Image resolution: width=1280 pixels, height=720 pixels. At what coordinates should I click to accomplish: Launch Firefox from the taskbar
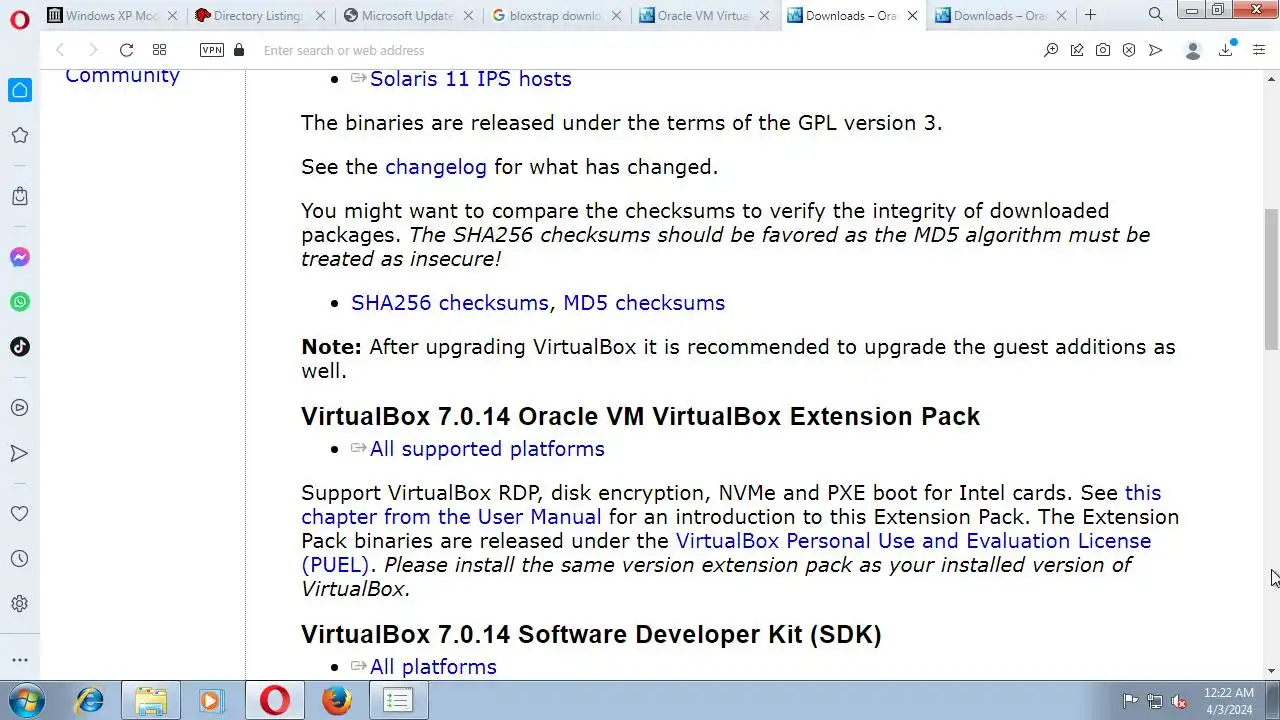click(337, 701)
